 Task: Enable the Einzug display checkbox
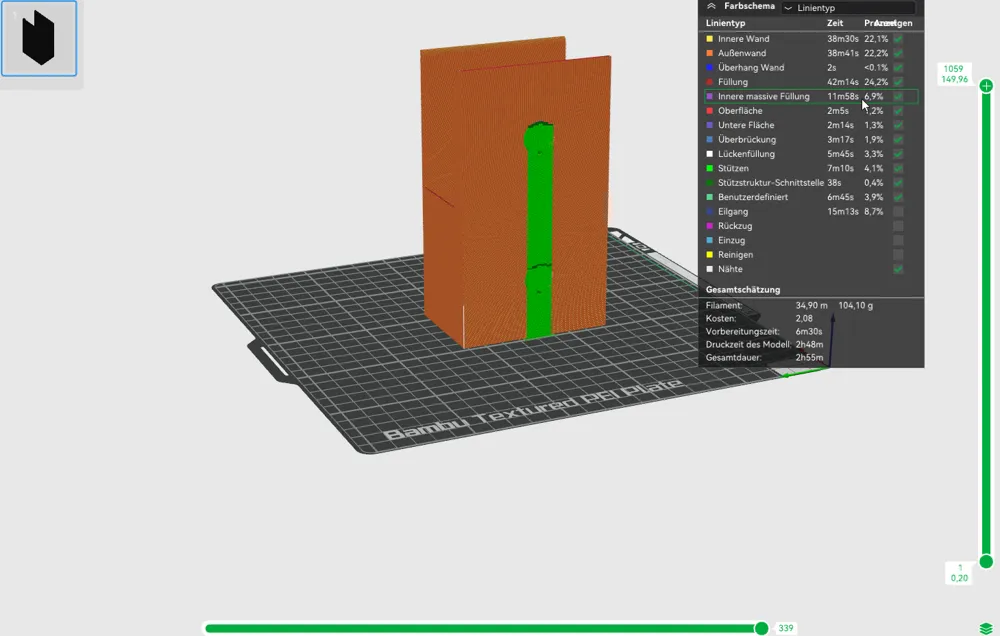pyautogui.click(x=898, y=240)
